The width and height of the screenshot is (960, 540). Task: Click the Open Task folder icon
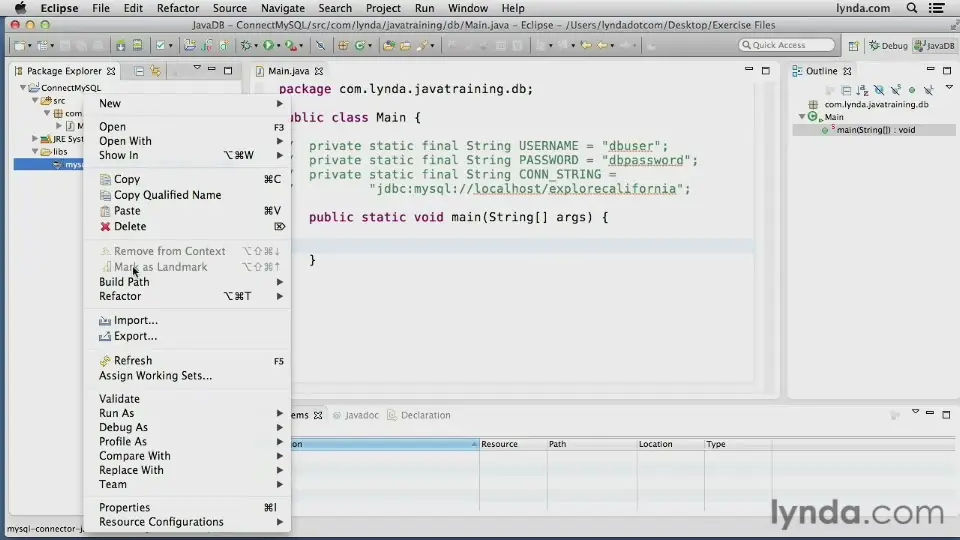[x=405, y=45]
